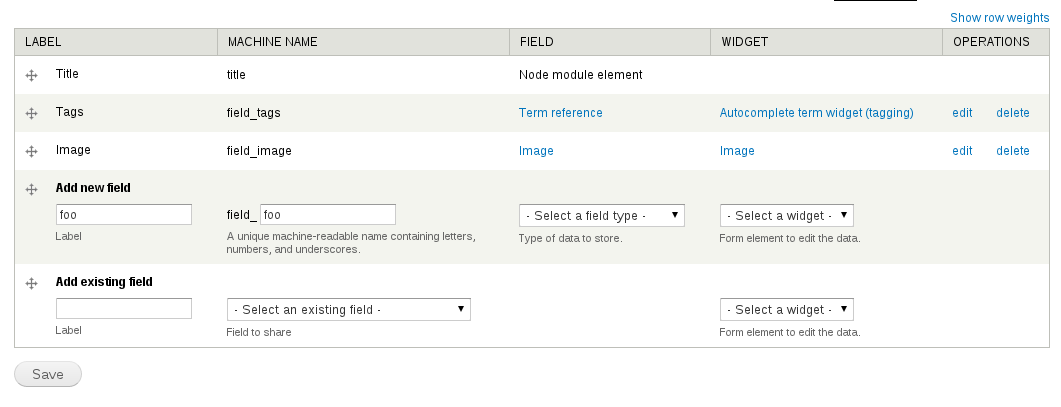The image size is (1061, 407).
Task: Click the drag handle for Title row
Action: (x=31, y=76)
